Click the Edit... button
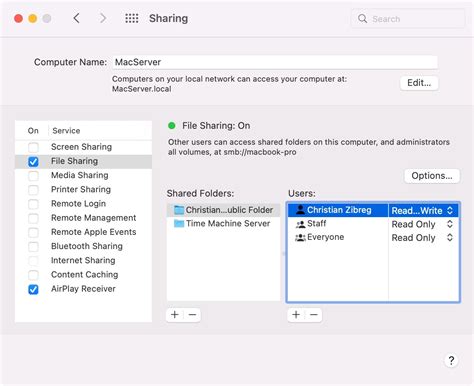Image resolution: width=474 pixels, height=386 pixels. 419,83
